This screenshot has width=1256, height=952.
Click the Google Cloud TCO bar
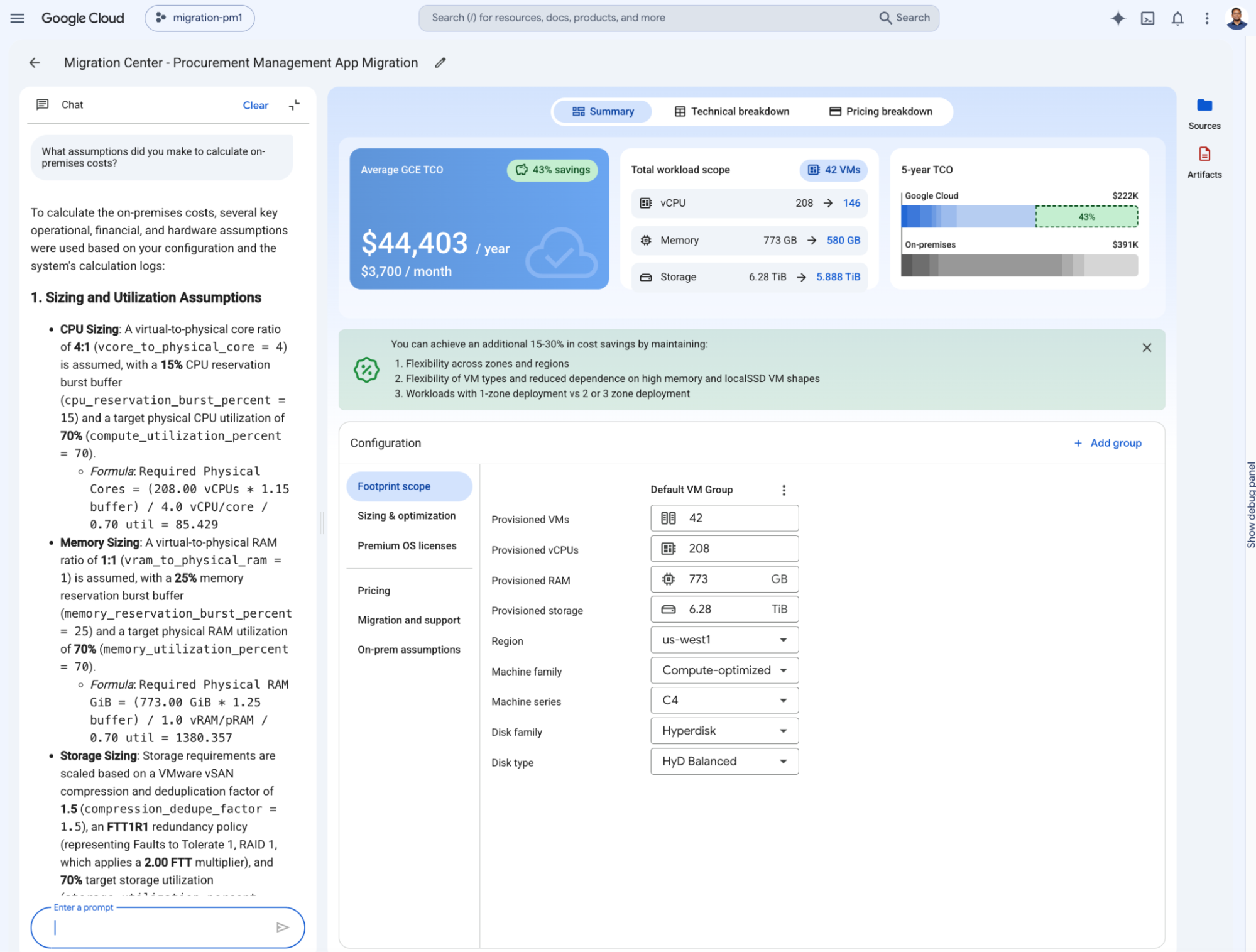[x=968, y=217]
